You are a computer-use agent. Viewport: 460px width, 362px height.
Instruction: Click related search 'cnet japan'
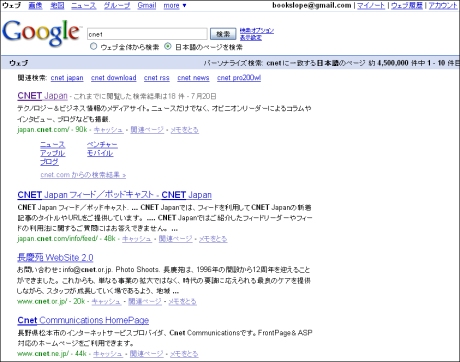[x=67, y=78]
